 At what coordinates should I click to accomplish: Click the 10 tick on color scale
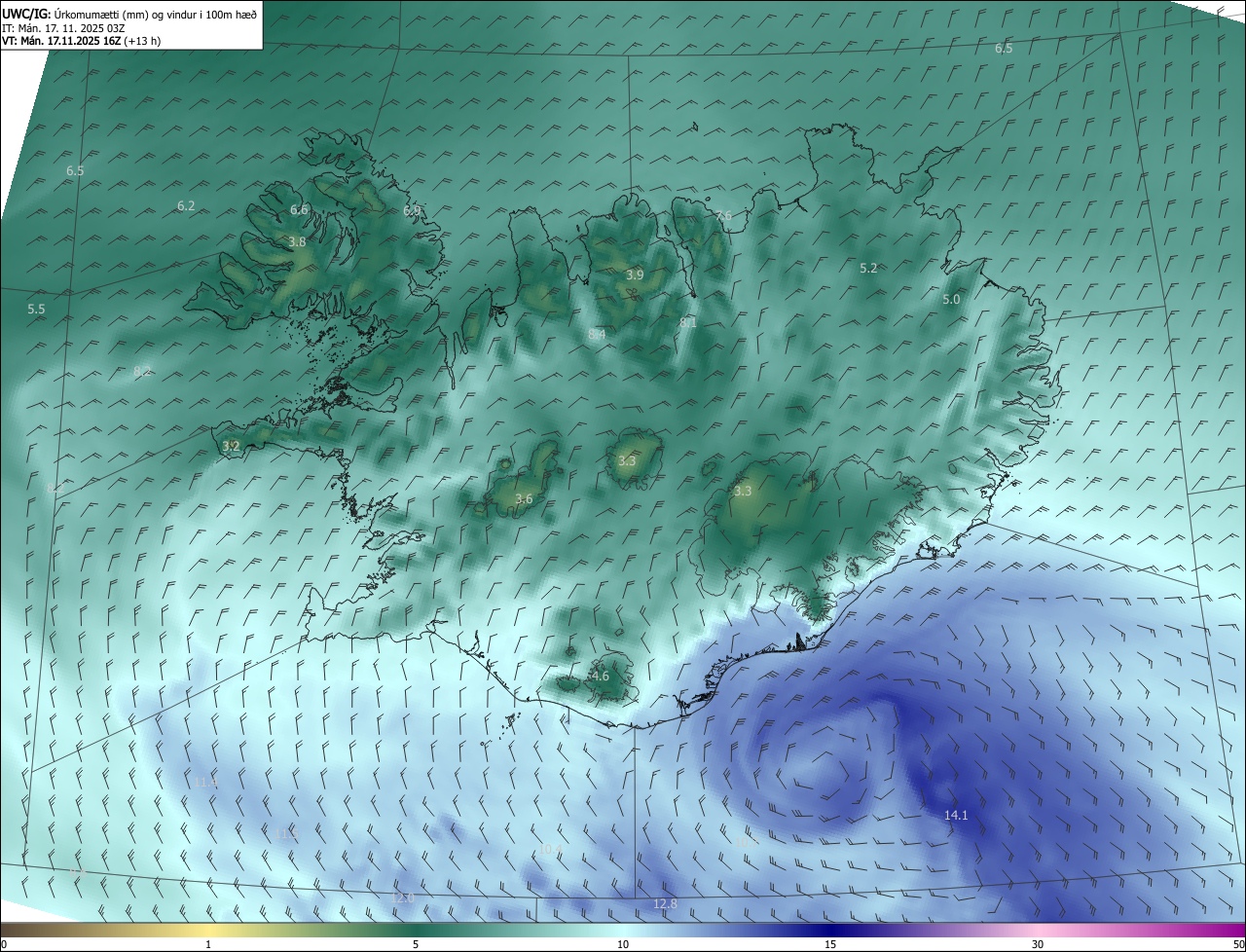pos(623,944)
